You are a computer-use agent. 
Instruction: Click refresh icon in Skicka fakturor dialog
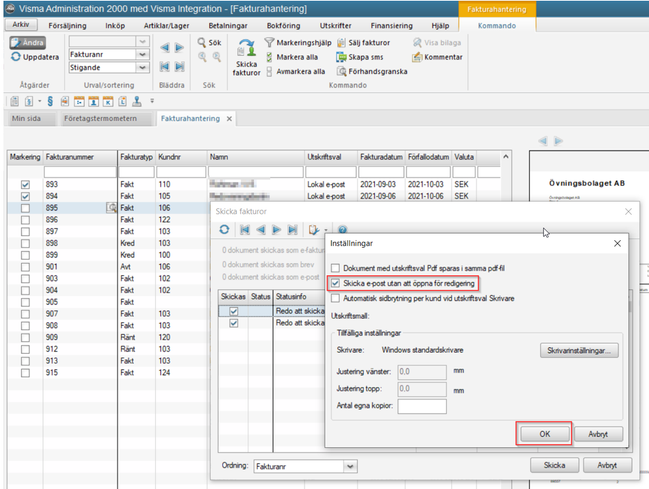tap(224, 229)
